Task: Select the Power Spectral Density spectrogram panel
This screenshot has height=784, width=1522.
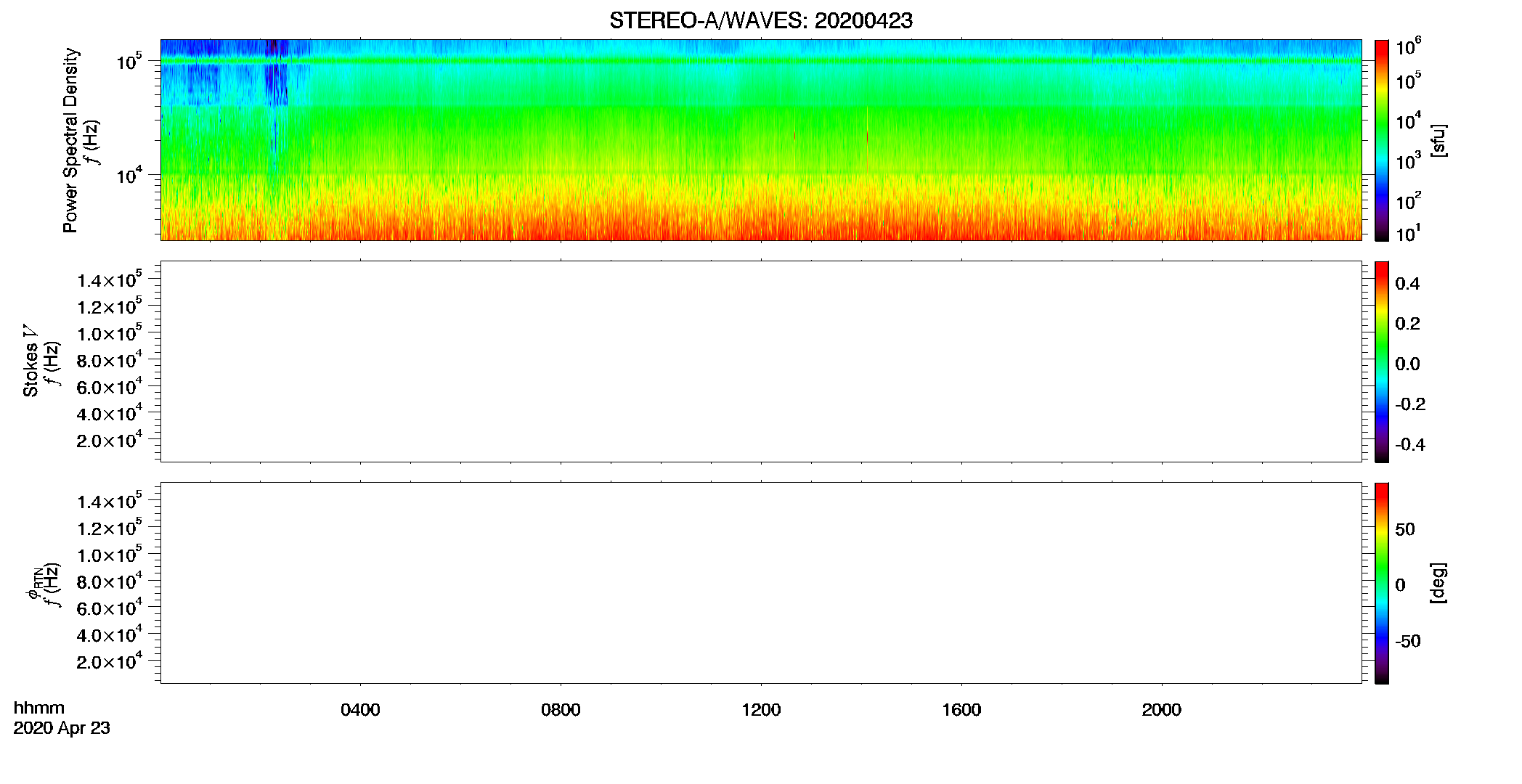Action: pos(761,139)
